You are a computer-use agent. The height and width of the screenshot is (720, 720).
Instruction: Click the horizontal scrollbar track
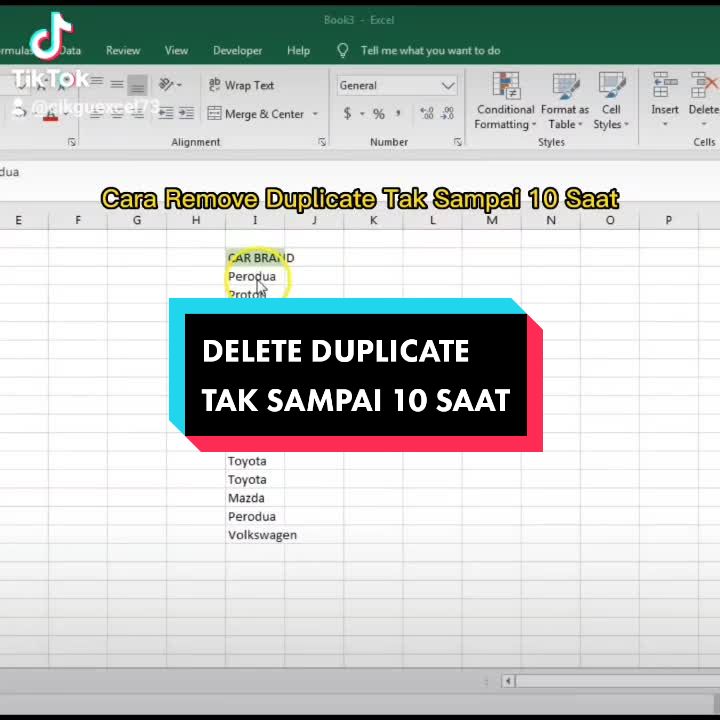coord(618,681)
